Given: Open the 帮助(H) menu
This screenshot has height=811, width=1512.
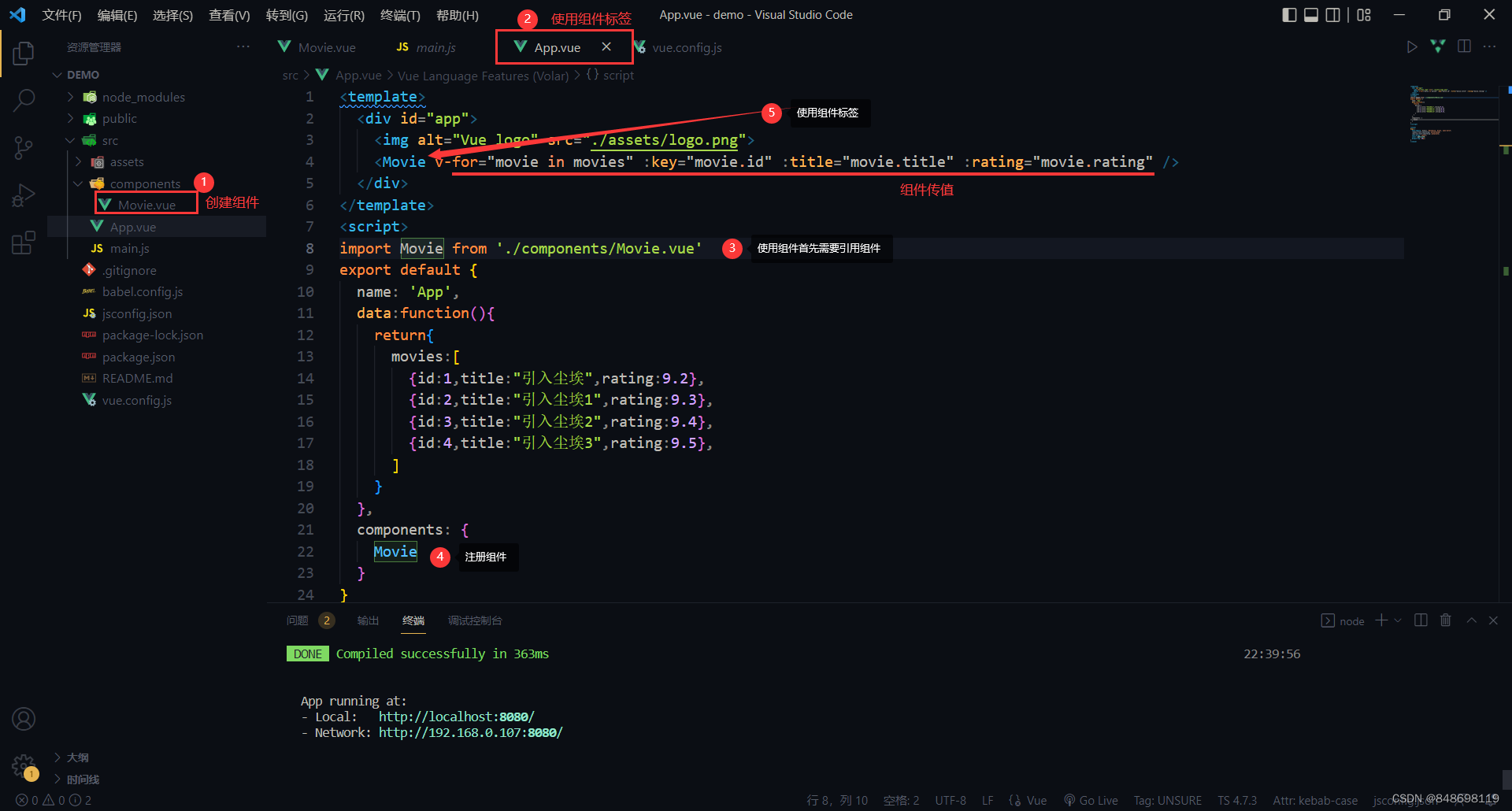Looking at the screenshot, I should coord(457,15).
